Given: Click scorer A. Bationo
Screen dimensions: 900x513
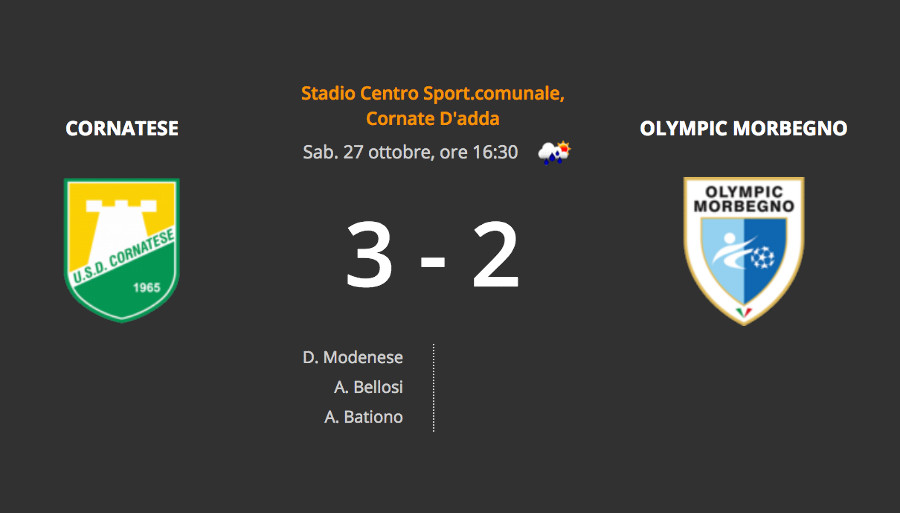Looking at the screenshot, I should tap(363, 417).
